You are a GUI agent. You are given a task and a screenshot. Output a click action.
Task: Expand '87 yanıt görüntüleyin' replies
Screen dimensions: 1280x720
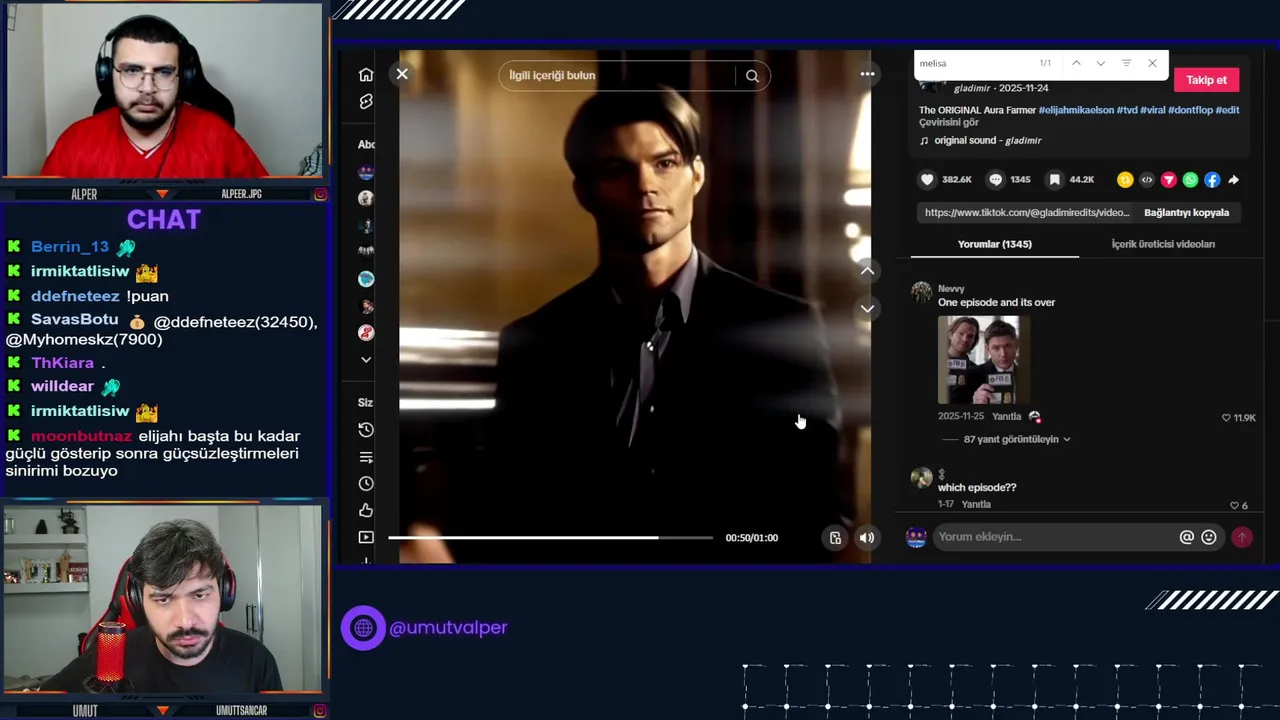(1017, 439)
